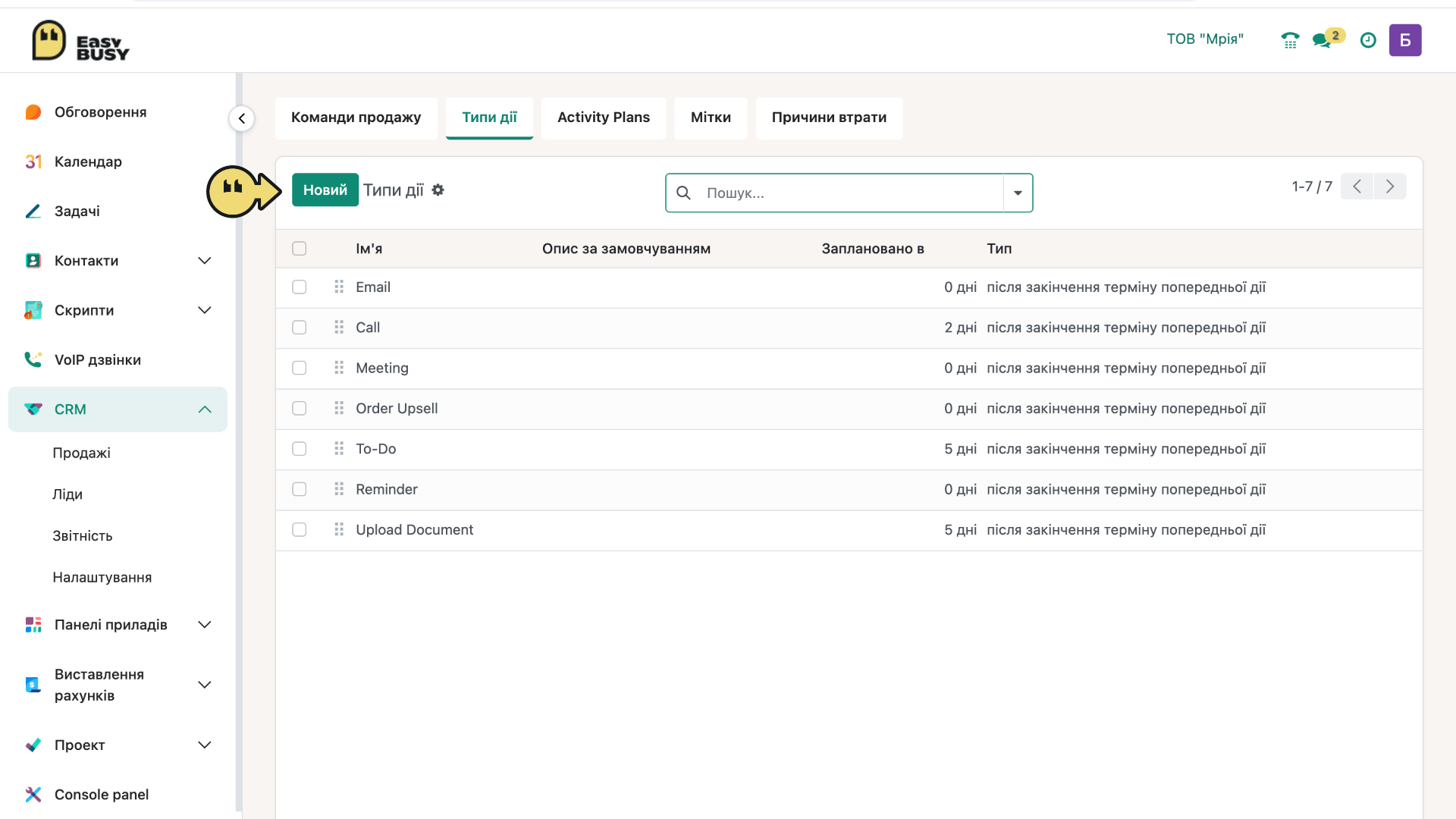The image size is (1456, 819).
Task: Check the Order Upsell row checkbox
Action: pyautogui.click(x=300, y=408)
